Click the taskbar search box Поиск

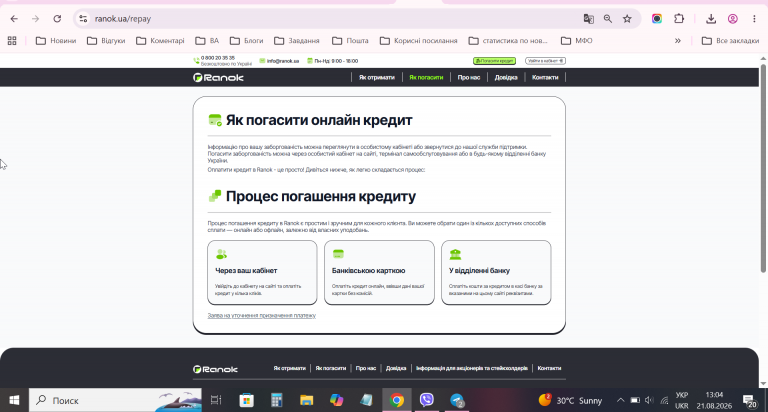point(115,400)
